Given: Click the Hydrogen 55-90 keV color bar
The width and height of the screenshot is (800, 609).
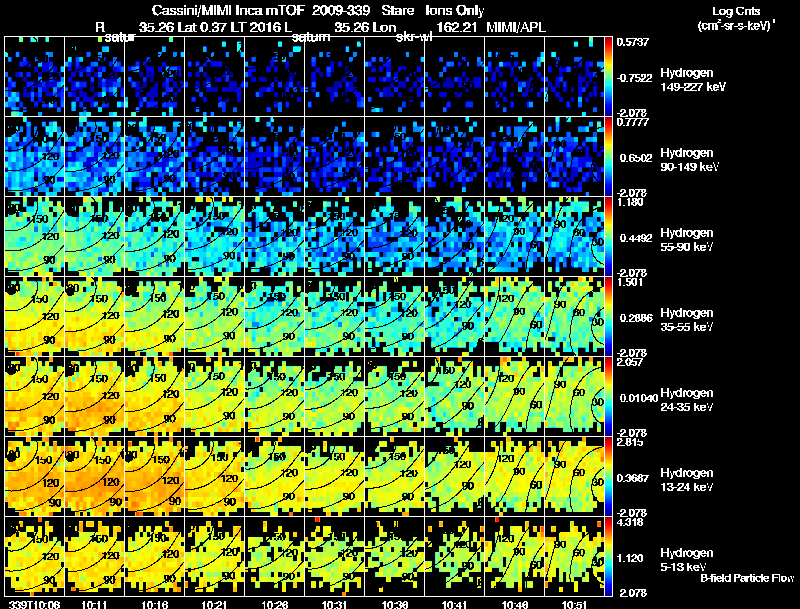Looking at the screenshot, I should [x=608, y=236].
